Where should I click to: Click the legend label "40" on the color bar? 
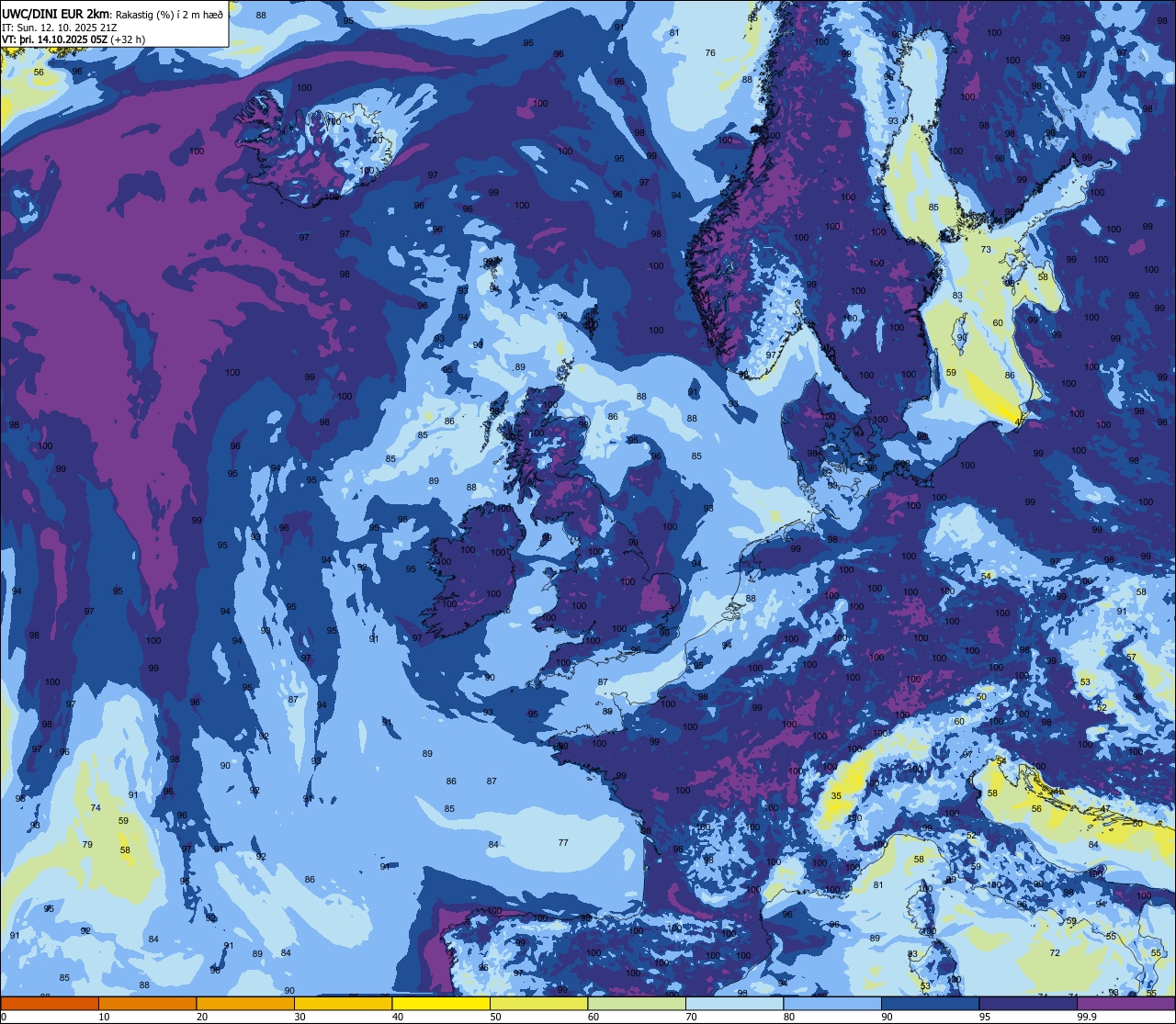[x=399, y=1017]
